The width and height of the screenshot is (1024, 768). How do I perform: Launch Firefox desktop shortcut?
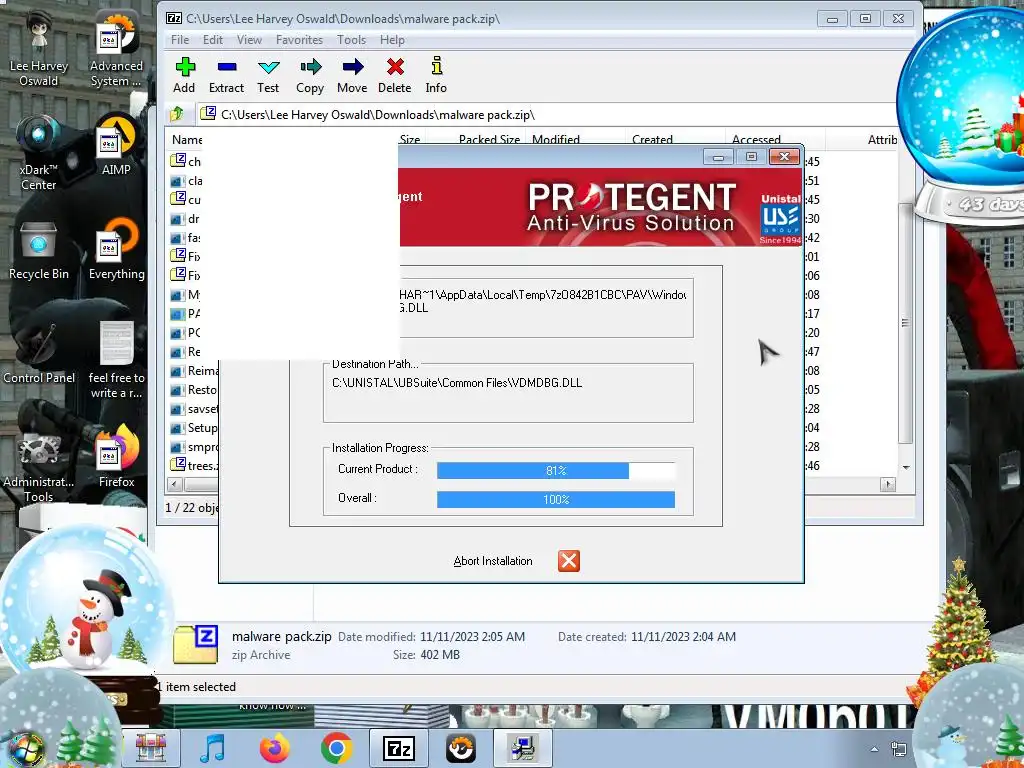[x=116, y=457]
